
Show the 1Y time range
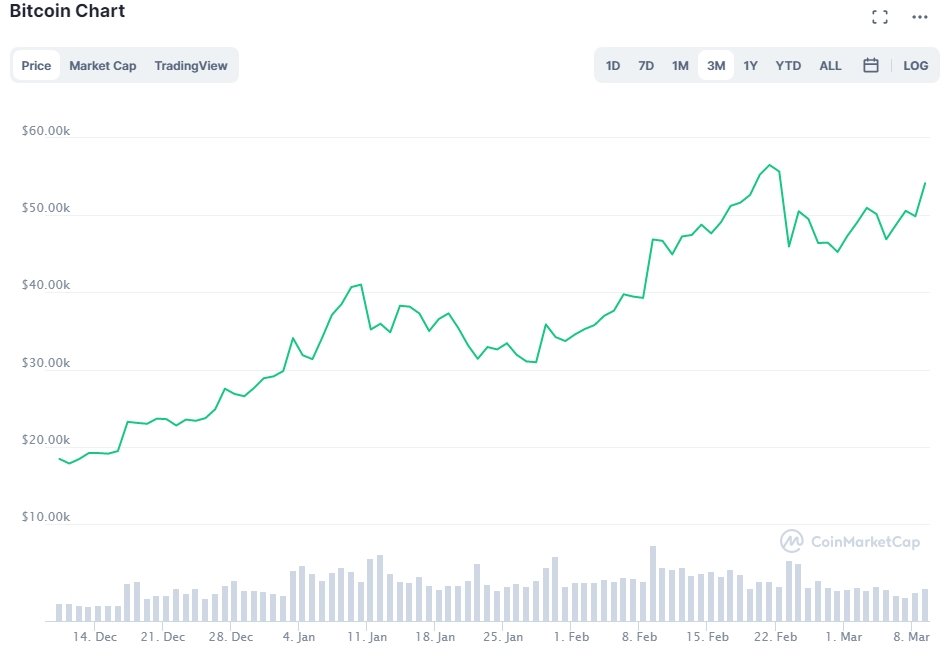pos(750,66)
